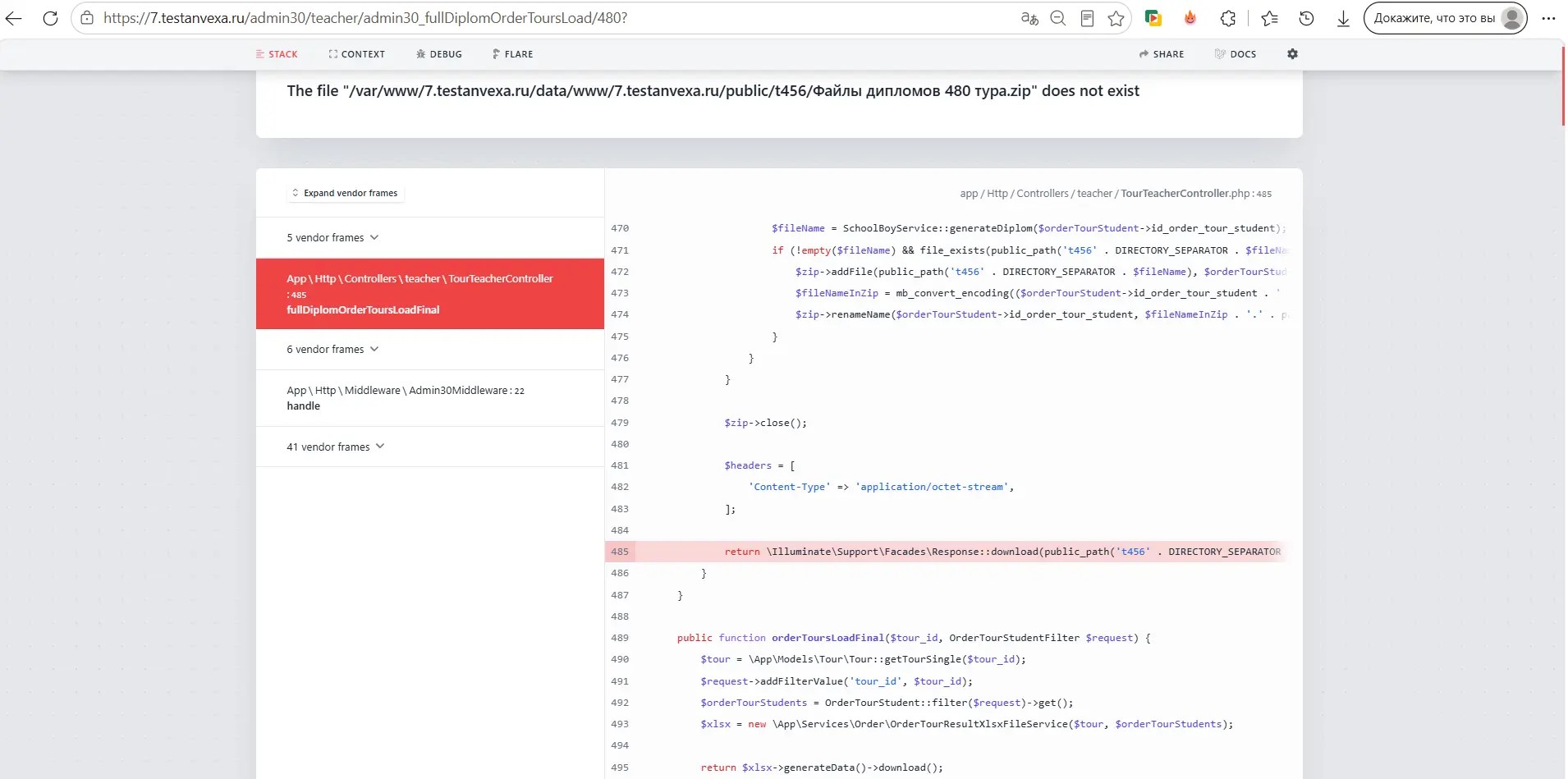Viewport: 1568px width, 779px height.
Task: Open the browser three-dots menu
Action: click(1548, 18)
